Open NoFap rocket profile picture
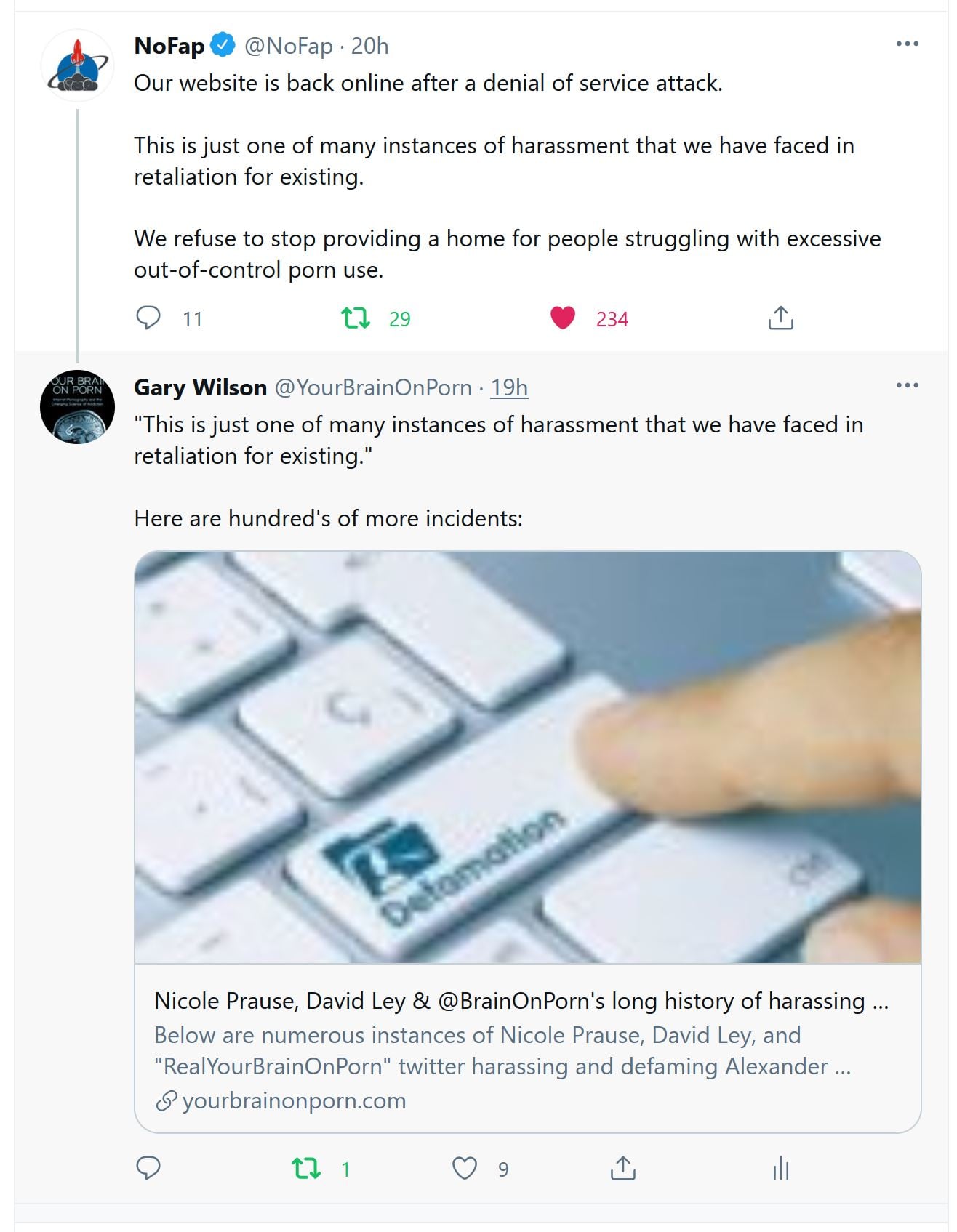The image size is (957, 1232). click(x=77, y=66)
